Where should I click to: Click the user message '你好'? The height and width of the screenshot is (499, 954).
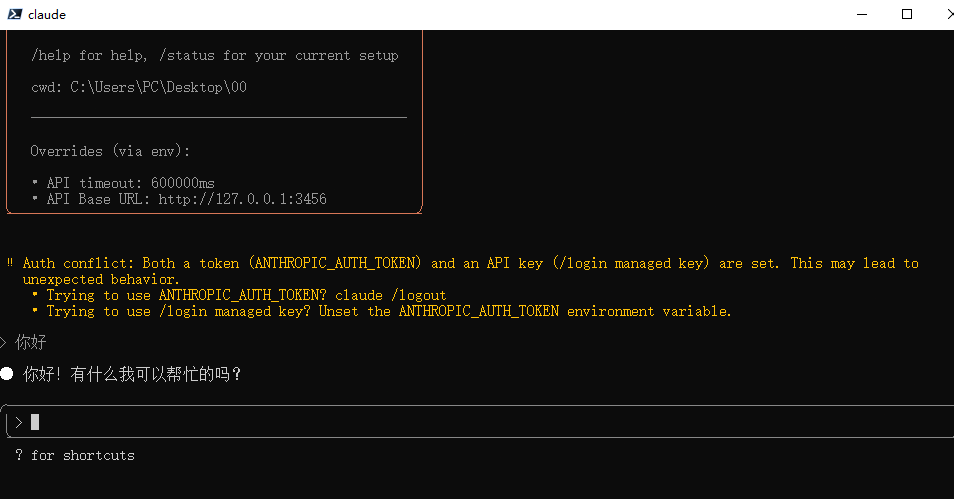pos(30,342)
